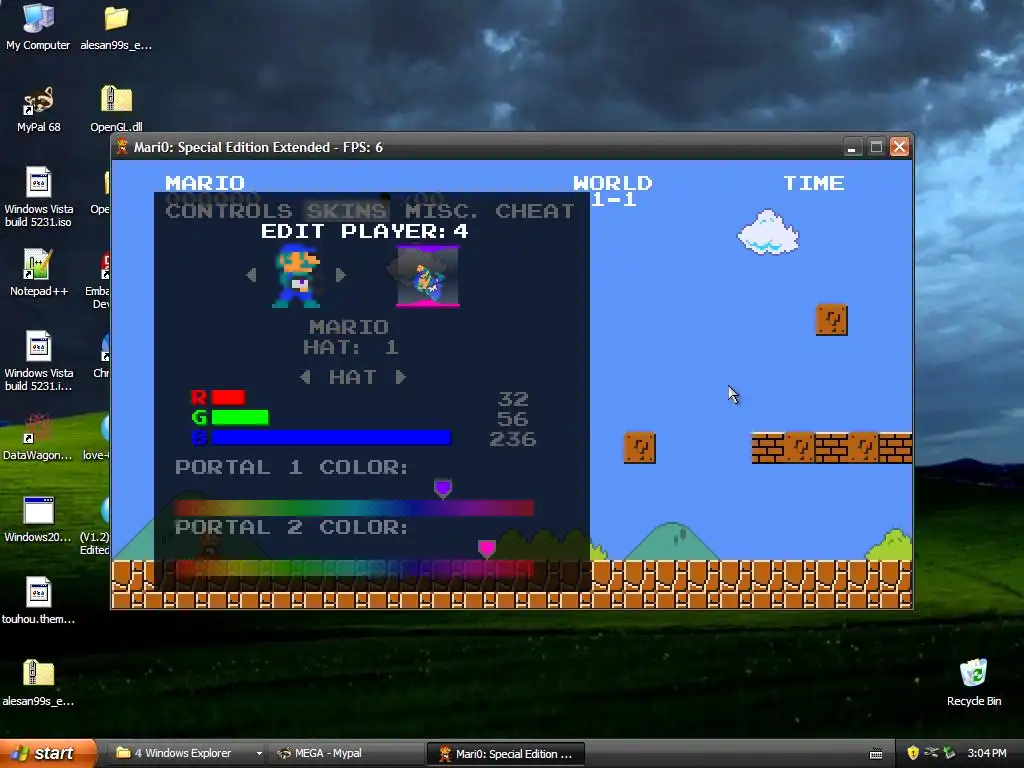
Task: Click the security shield tray icon
Action: 913,753
